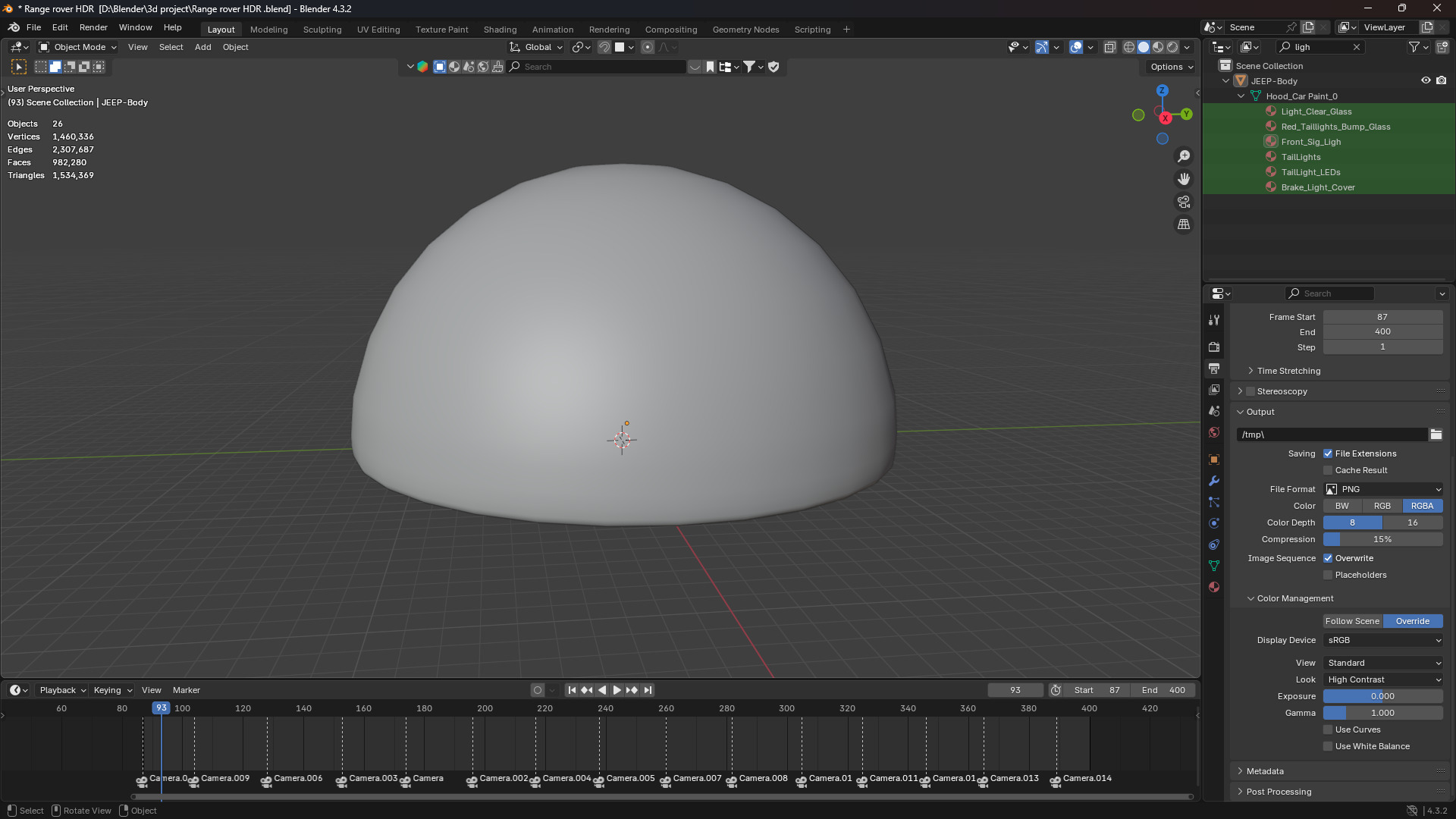Open the Material properties tab icon
The height and width of the screenshot is (819, 1456).
pyautogui.click(x=1214, y=587)
